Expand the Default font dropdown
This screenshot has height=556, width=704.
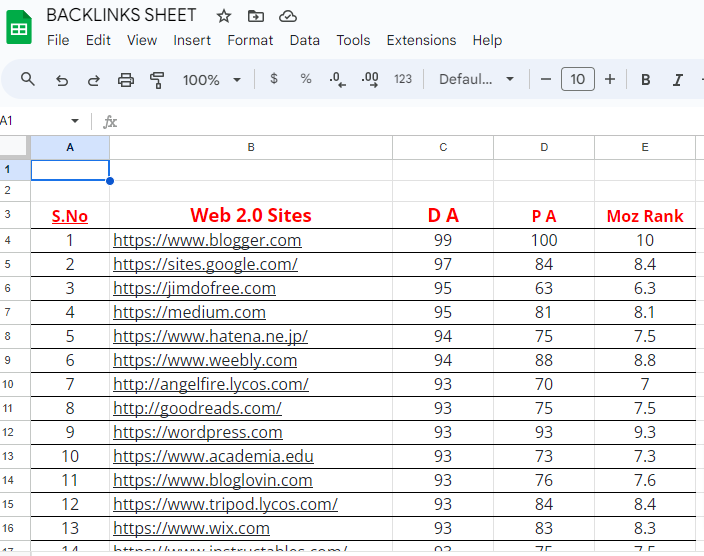click(x=477, y=80)
